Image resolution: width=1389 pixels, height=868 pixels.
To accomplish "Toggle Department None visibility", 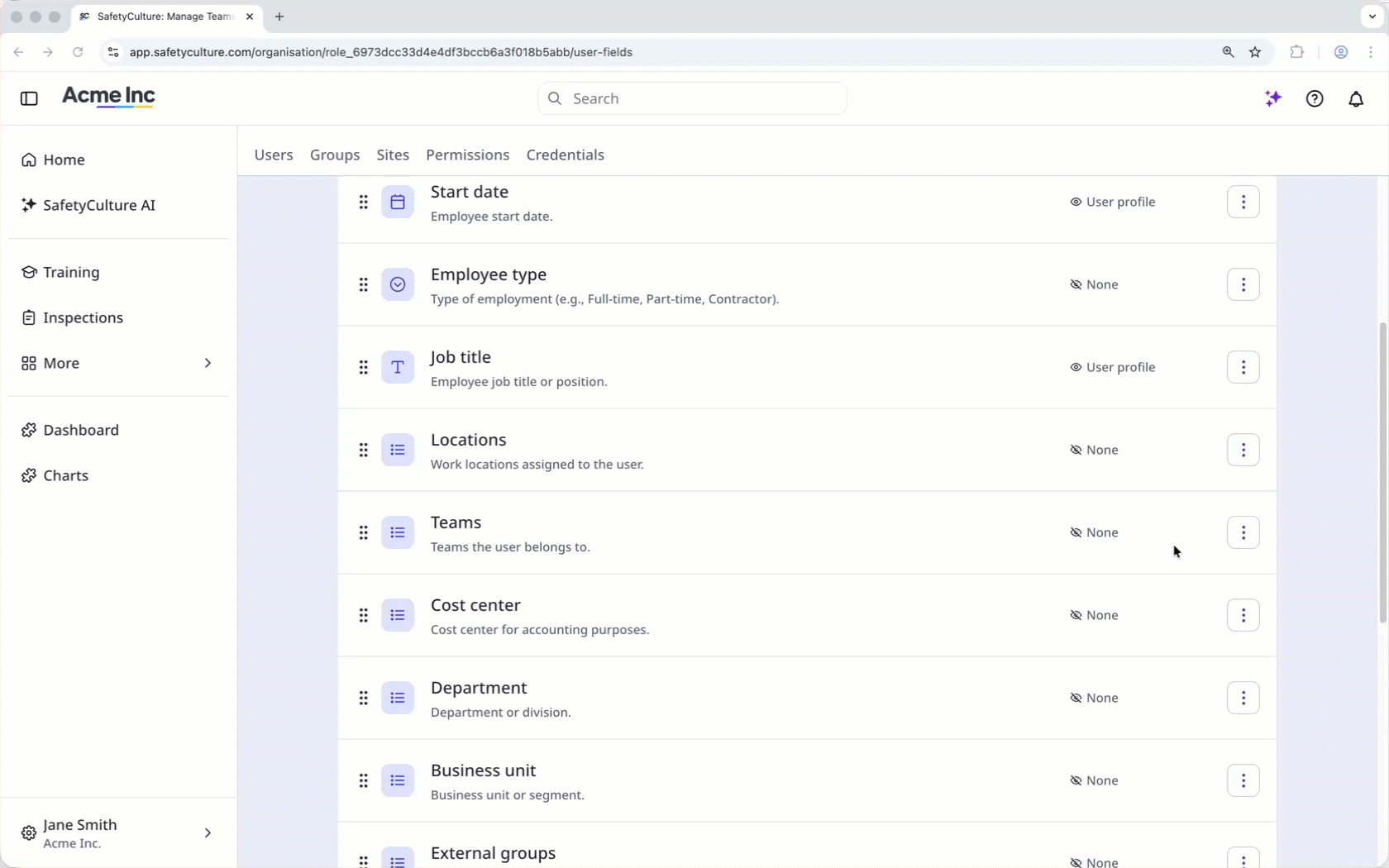I will [1094, 698].
